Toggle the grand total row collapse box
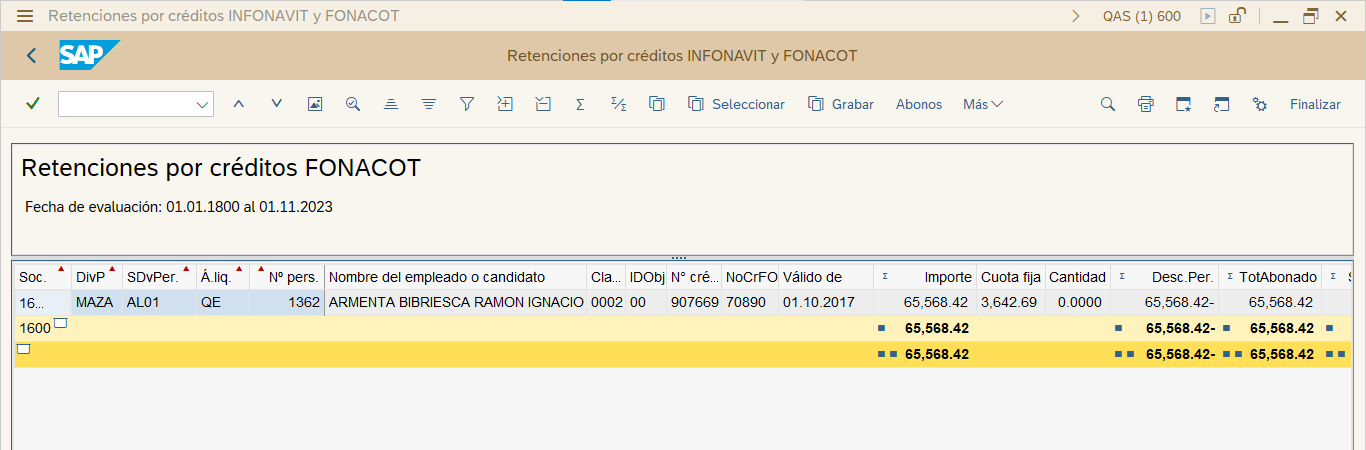1366x450 pixels. 24,349
